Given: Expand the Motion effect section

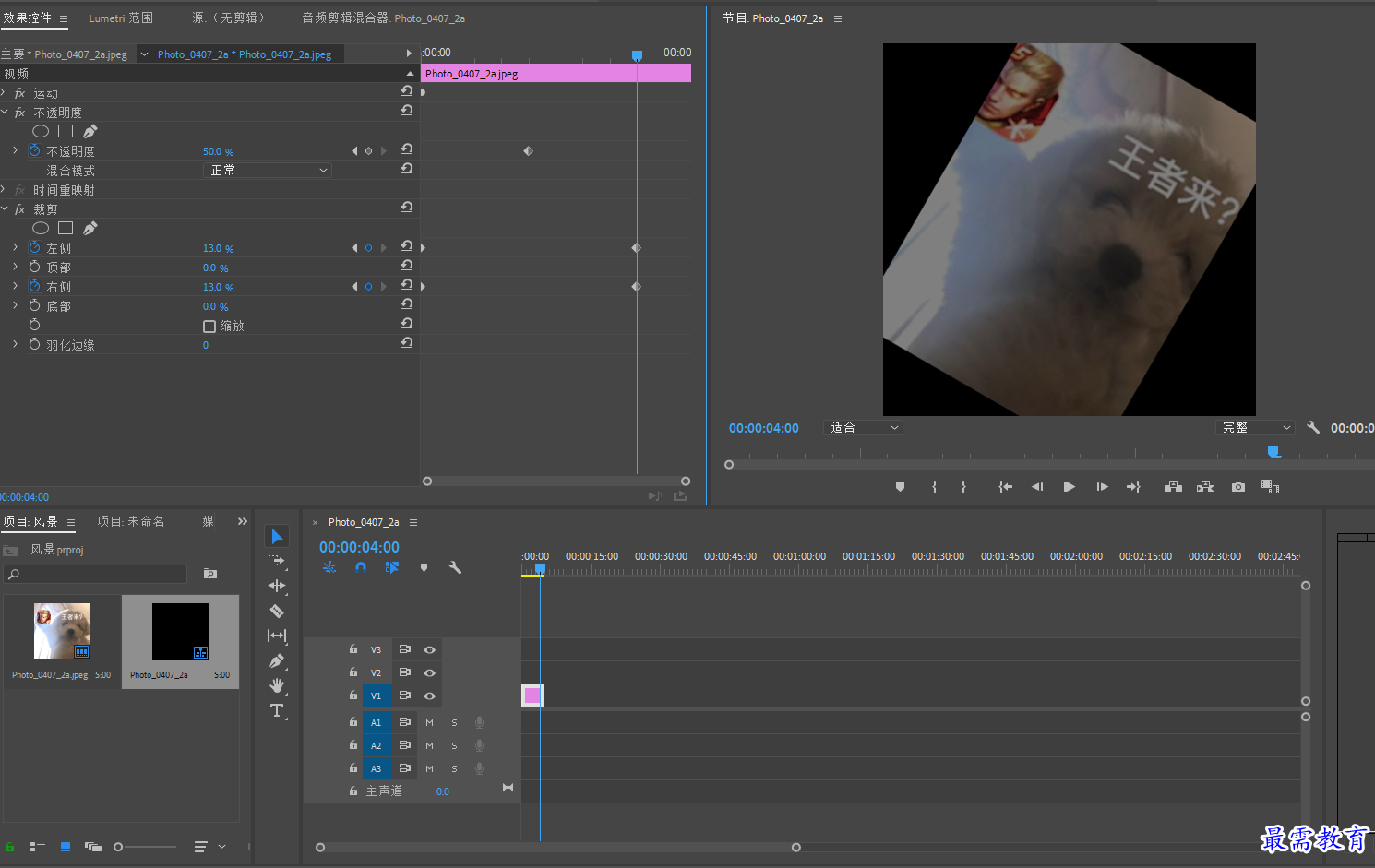Looking at the screenshot, I should click(x=5, y=92).
